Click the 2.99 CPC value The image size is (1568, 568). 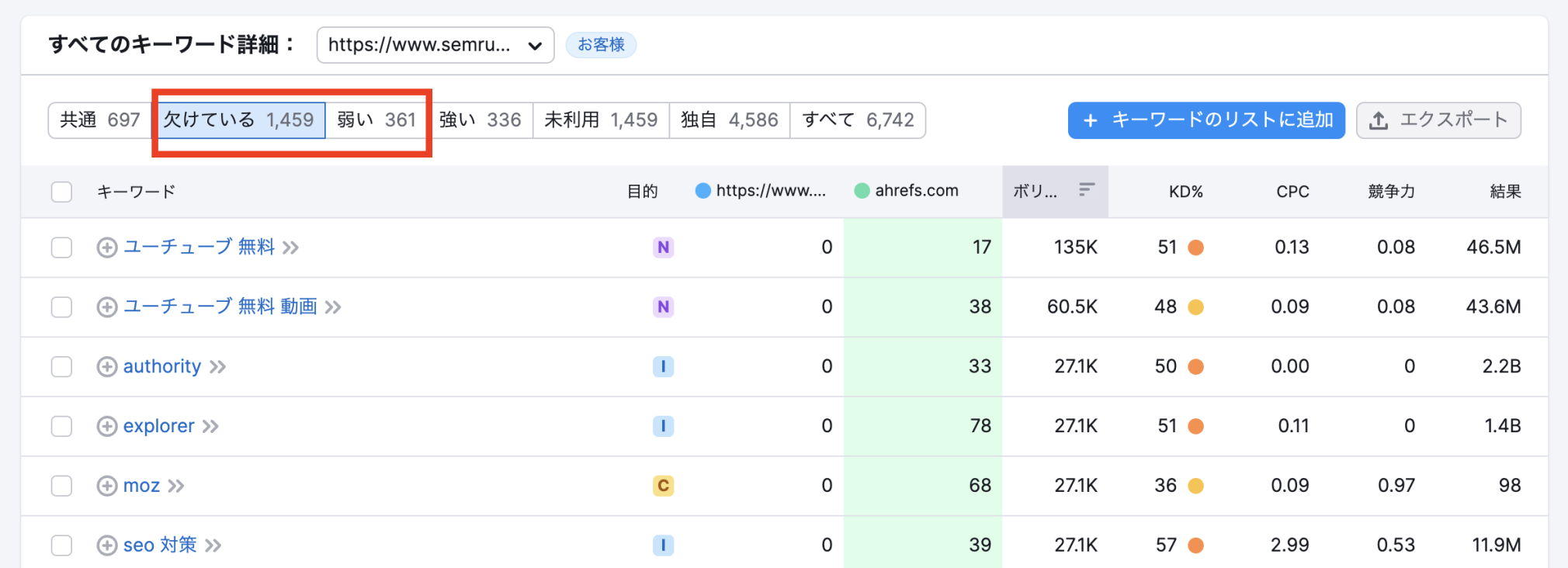click(1290, 545)
